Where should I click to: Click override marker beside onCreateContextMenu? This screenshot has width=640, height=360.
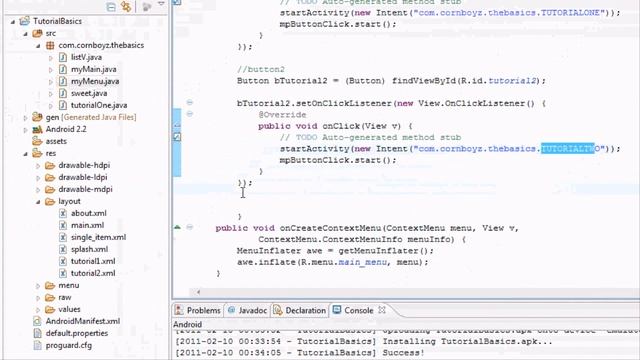click(178, 227)
